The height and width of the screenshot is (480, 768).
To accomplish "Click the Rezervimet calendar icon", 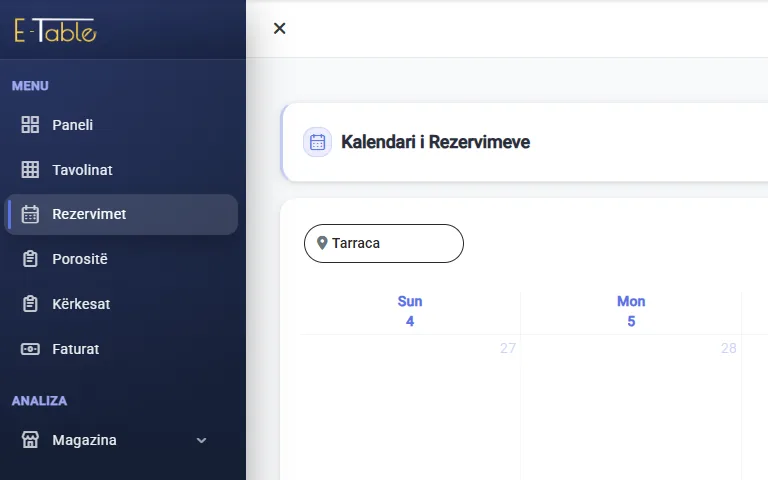I will pos(30,214).
